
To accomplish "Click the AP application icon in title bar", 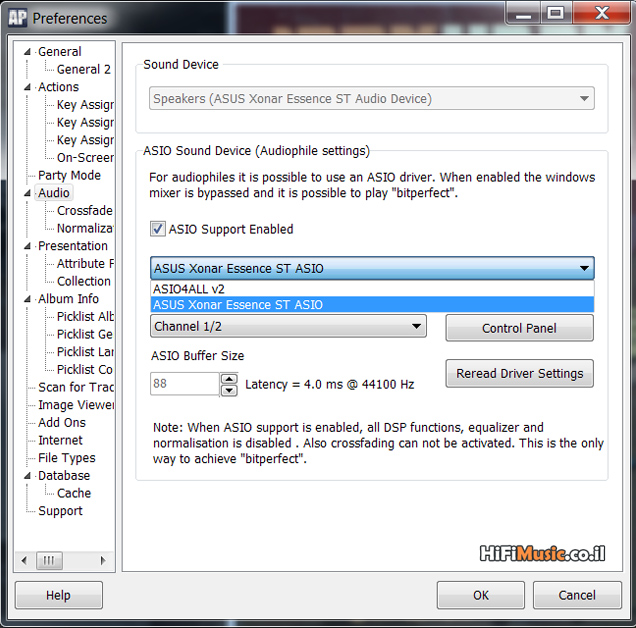I will click(x=17, y=18).
